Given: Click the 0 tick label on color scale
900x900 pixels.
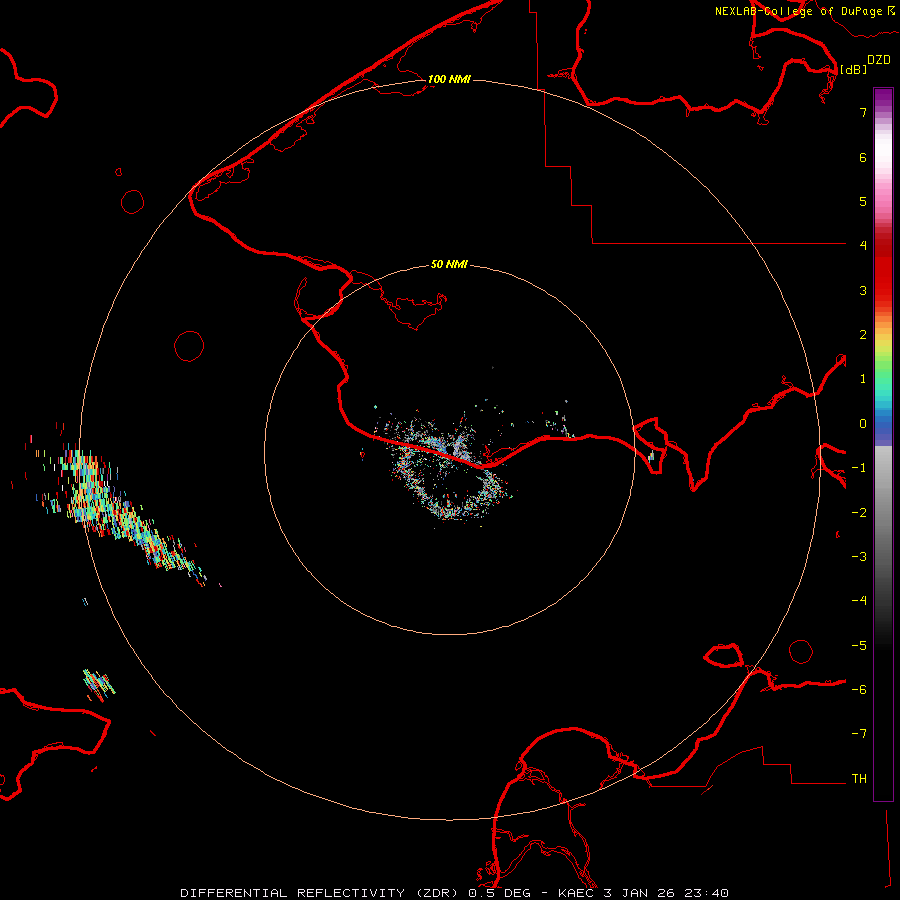Looking at the screenshot, I should [863, 424].
